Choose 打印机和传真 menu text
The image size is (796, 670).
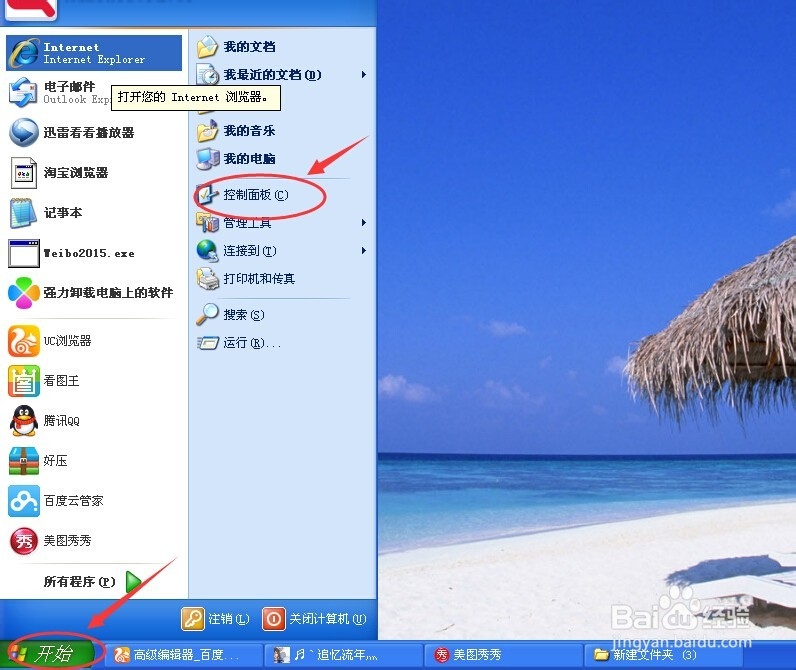tap(259, 279)
